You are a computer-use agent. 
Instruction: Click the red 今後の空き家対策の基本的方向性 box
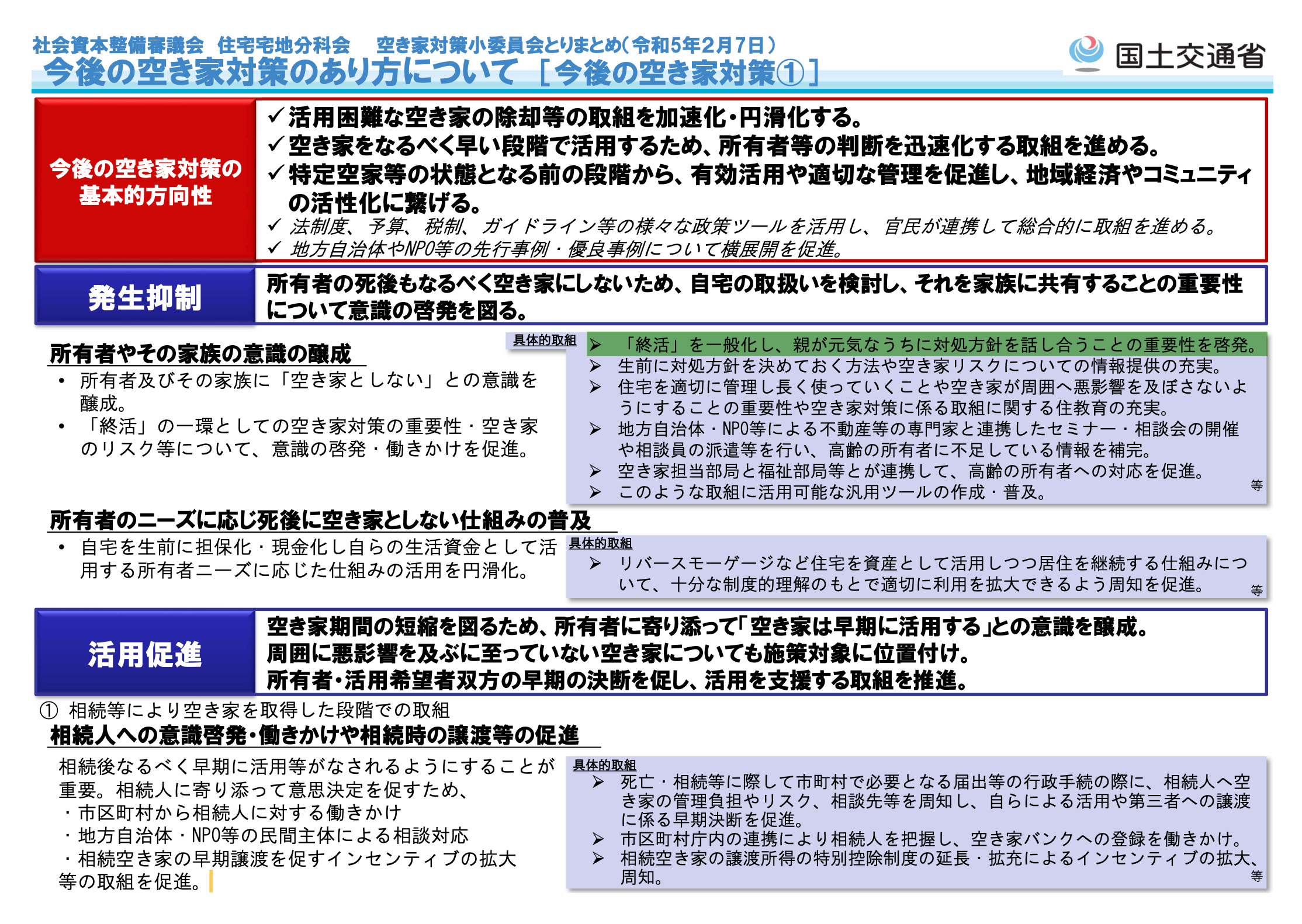point(145,180)
